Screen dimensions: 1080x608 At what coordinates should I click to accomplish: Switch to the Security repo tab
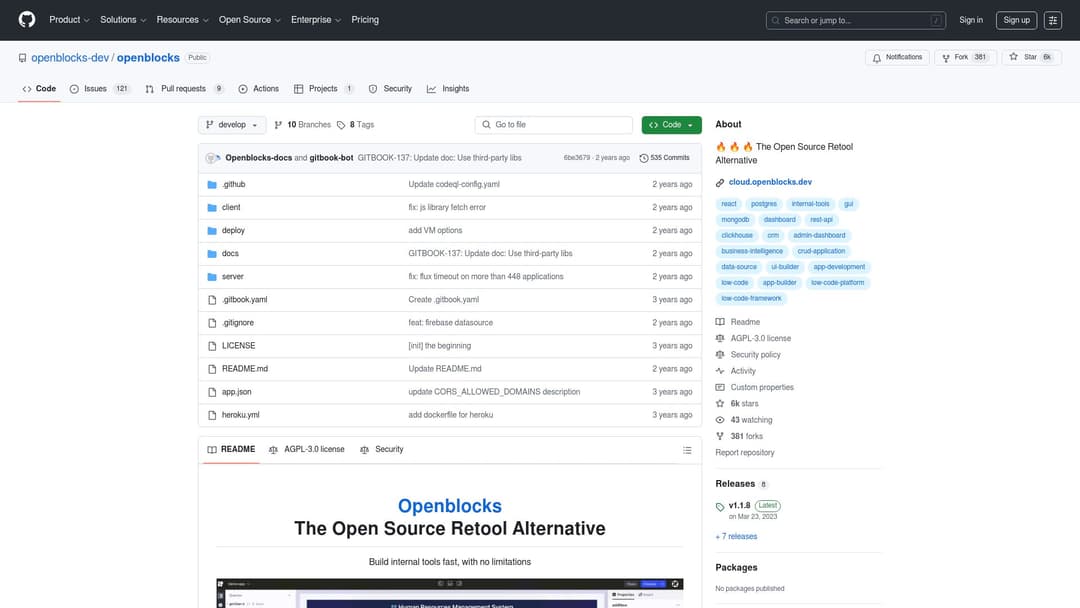tap(390, 89)
